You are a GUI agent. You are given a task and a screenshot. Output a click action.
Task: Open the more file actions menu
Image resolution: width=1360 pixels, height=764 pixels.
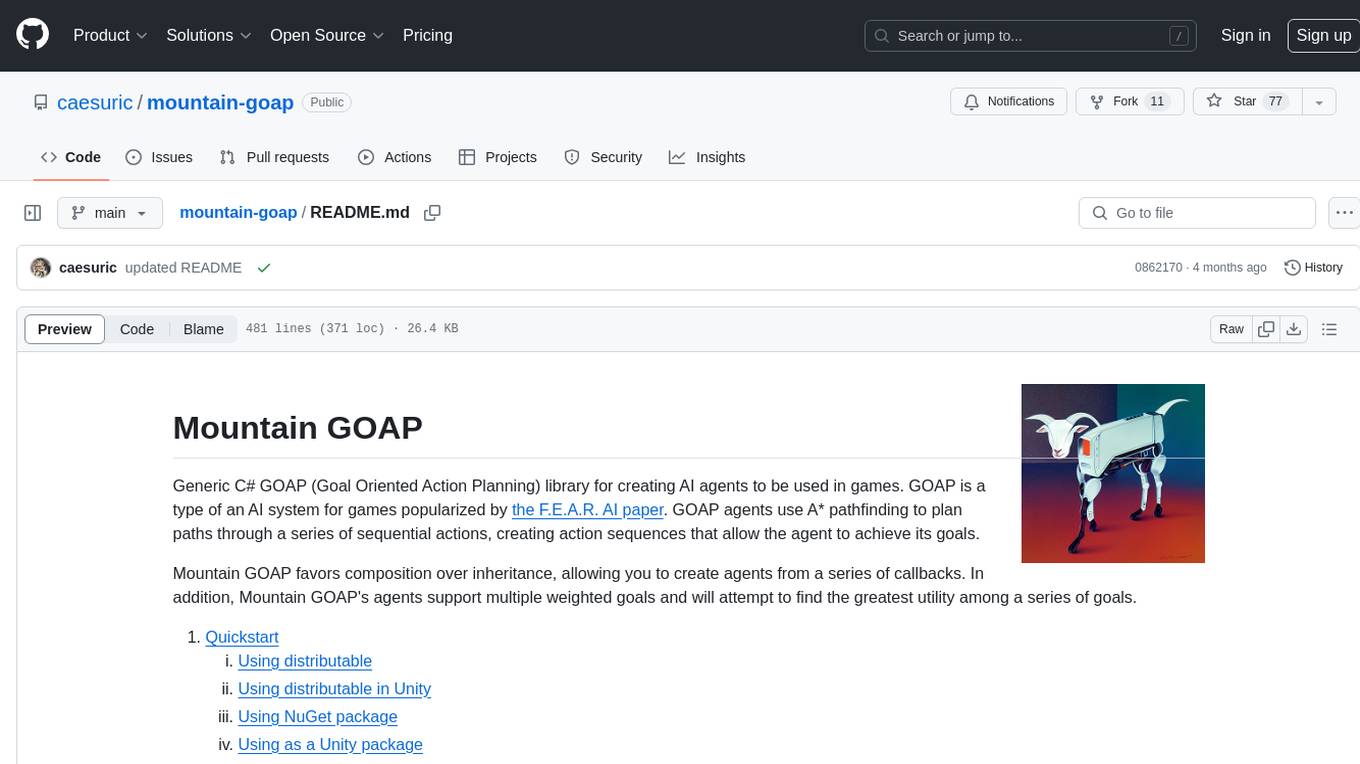click(x=1344, y=213)
